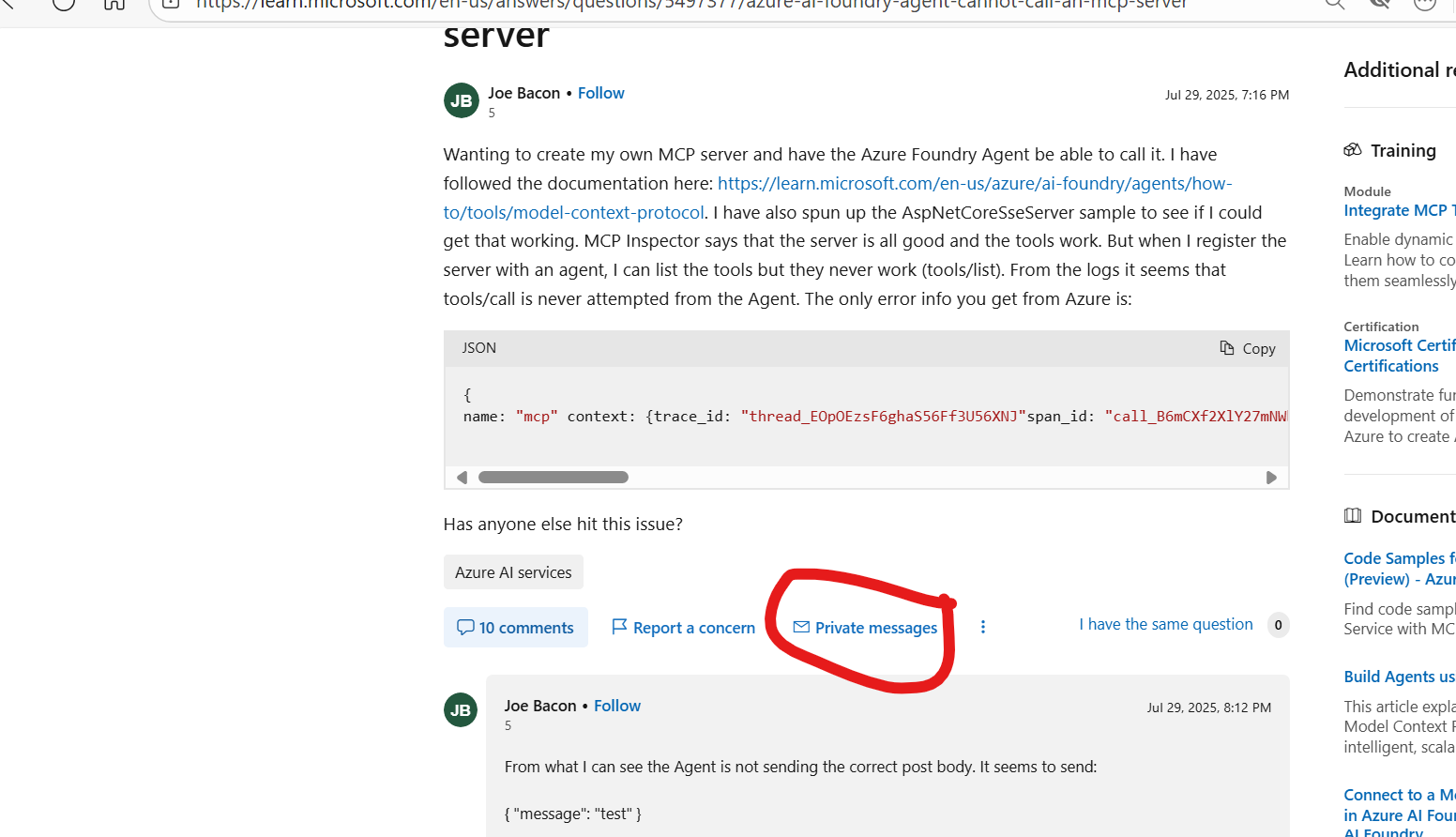Click the browser refresh icon

tap(64, 4)
